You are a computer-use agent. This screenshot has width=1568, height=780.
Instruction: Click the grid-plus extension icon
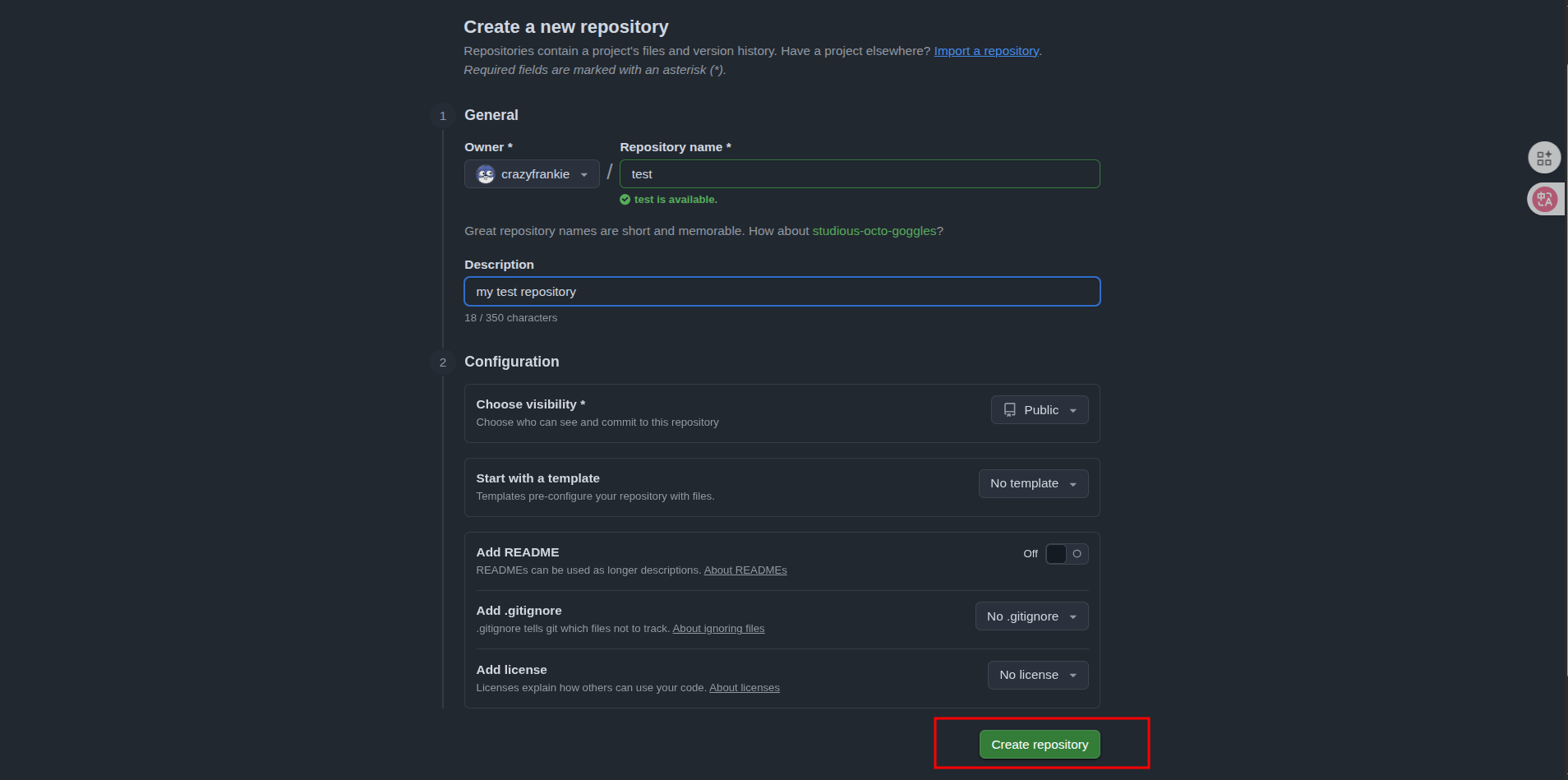pyautogui.click(x=1544, y=158)
